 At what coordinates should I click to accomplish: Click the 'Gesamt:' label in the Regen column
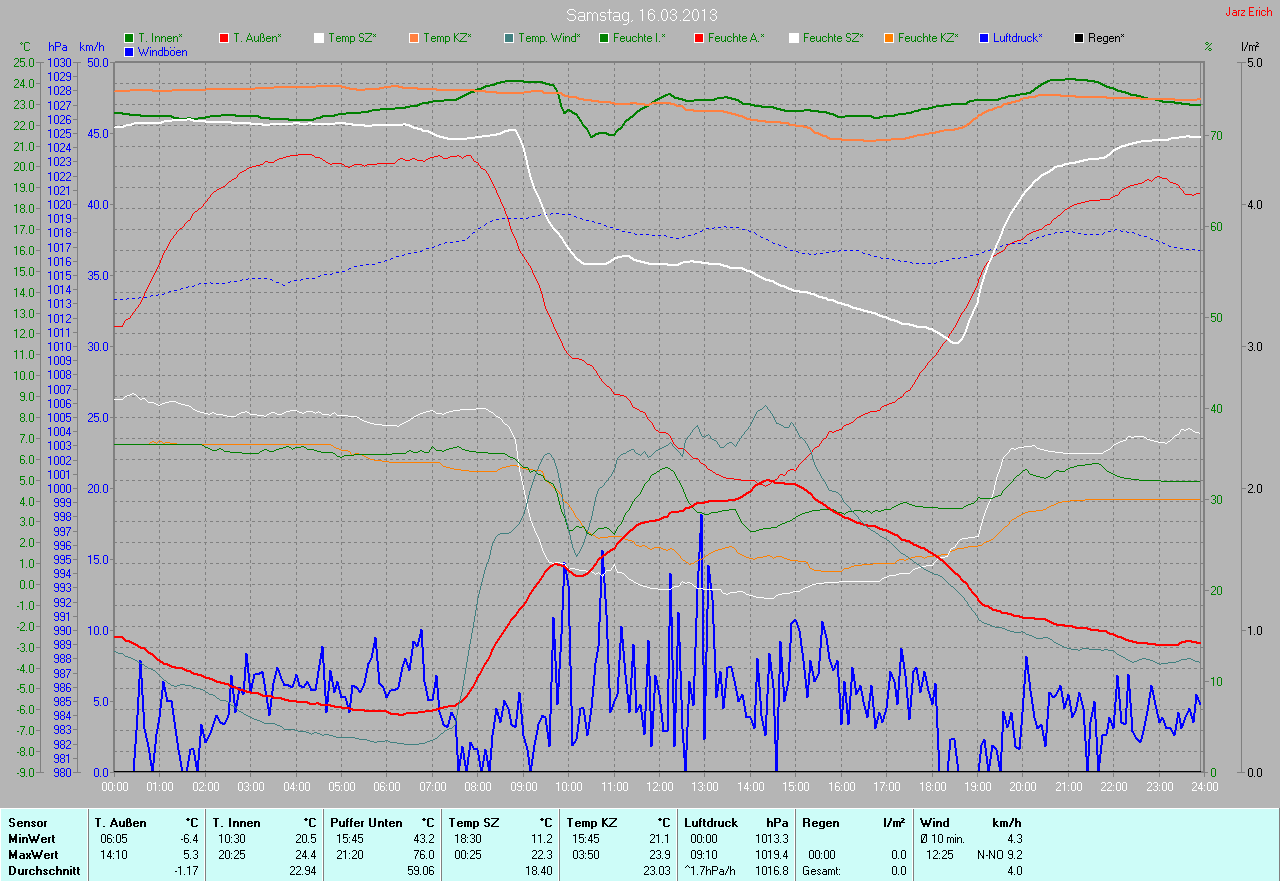pos(821,871)
